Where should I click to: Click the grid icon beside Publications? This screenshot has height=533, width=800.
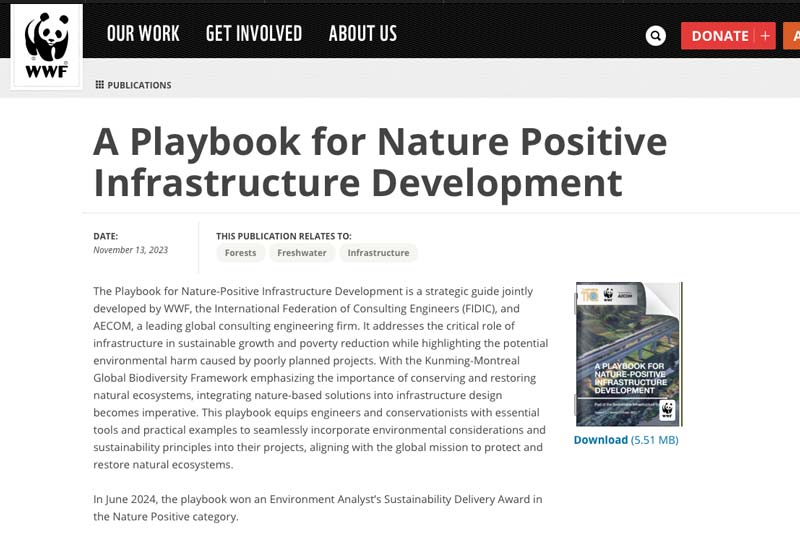pos(100,85)
